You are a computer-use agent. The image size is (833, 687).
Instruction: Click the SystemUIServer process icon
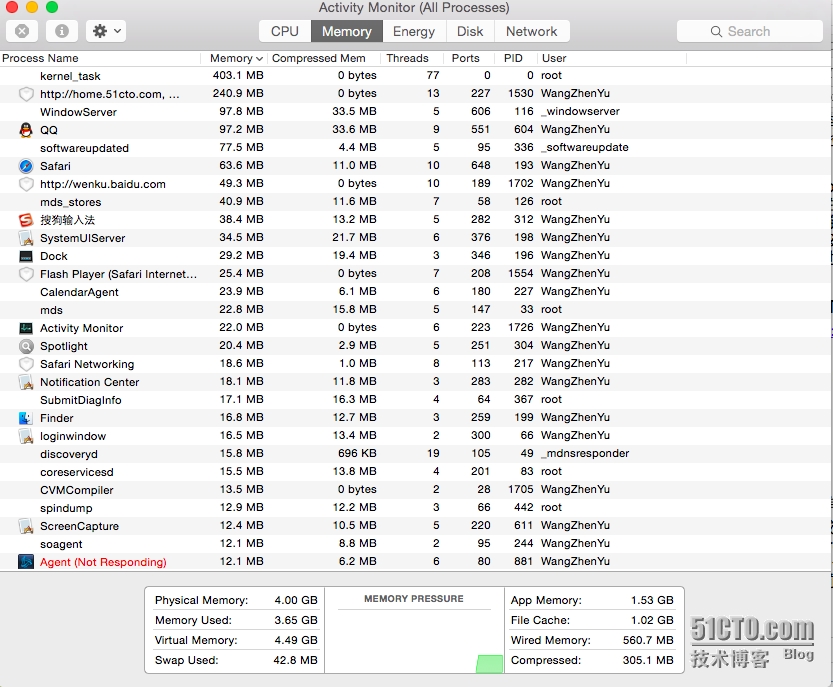[26, 238]
